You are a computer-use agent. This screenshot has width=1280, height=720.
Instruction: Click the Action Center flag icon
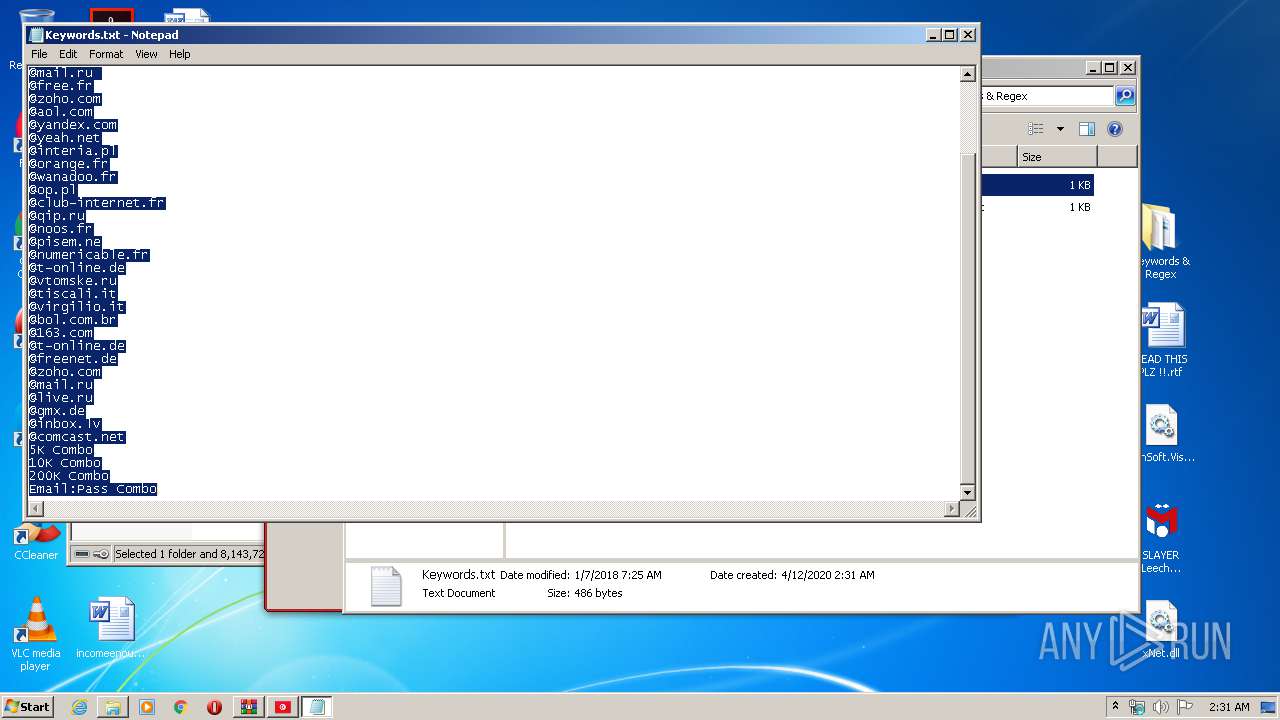click(1185, 707)
